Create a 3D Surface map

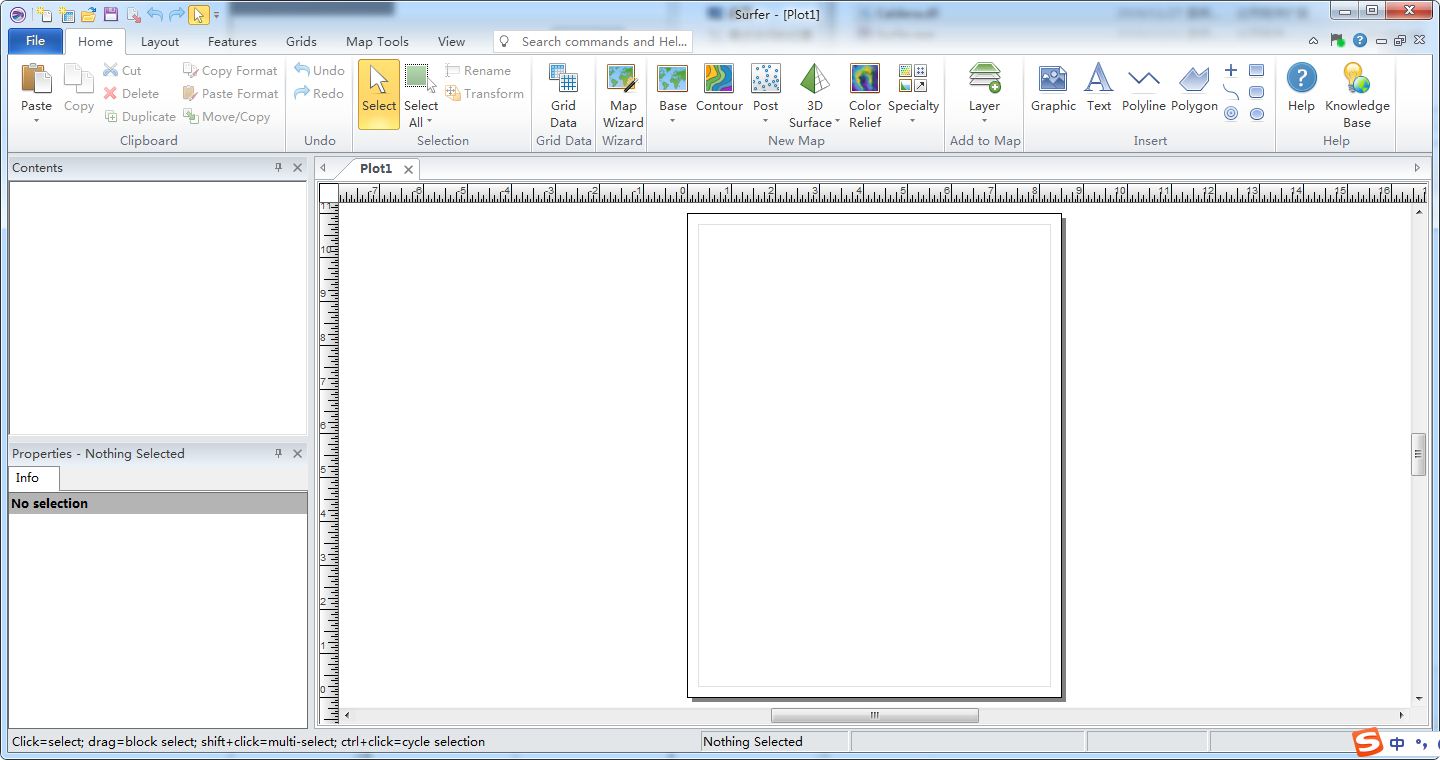815,96
